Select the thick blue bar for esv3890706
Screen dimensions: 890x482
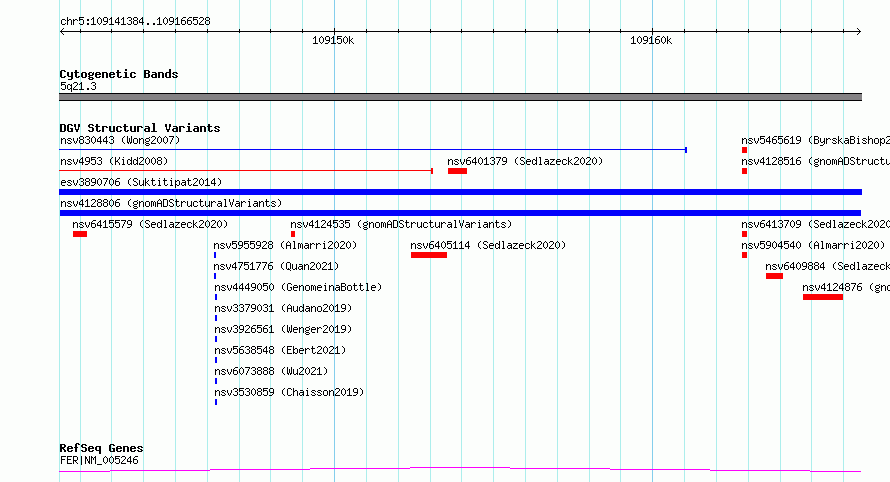pos(460,192)
